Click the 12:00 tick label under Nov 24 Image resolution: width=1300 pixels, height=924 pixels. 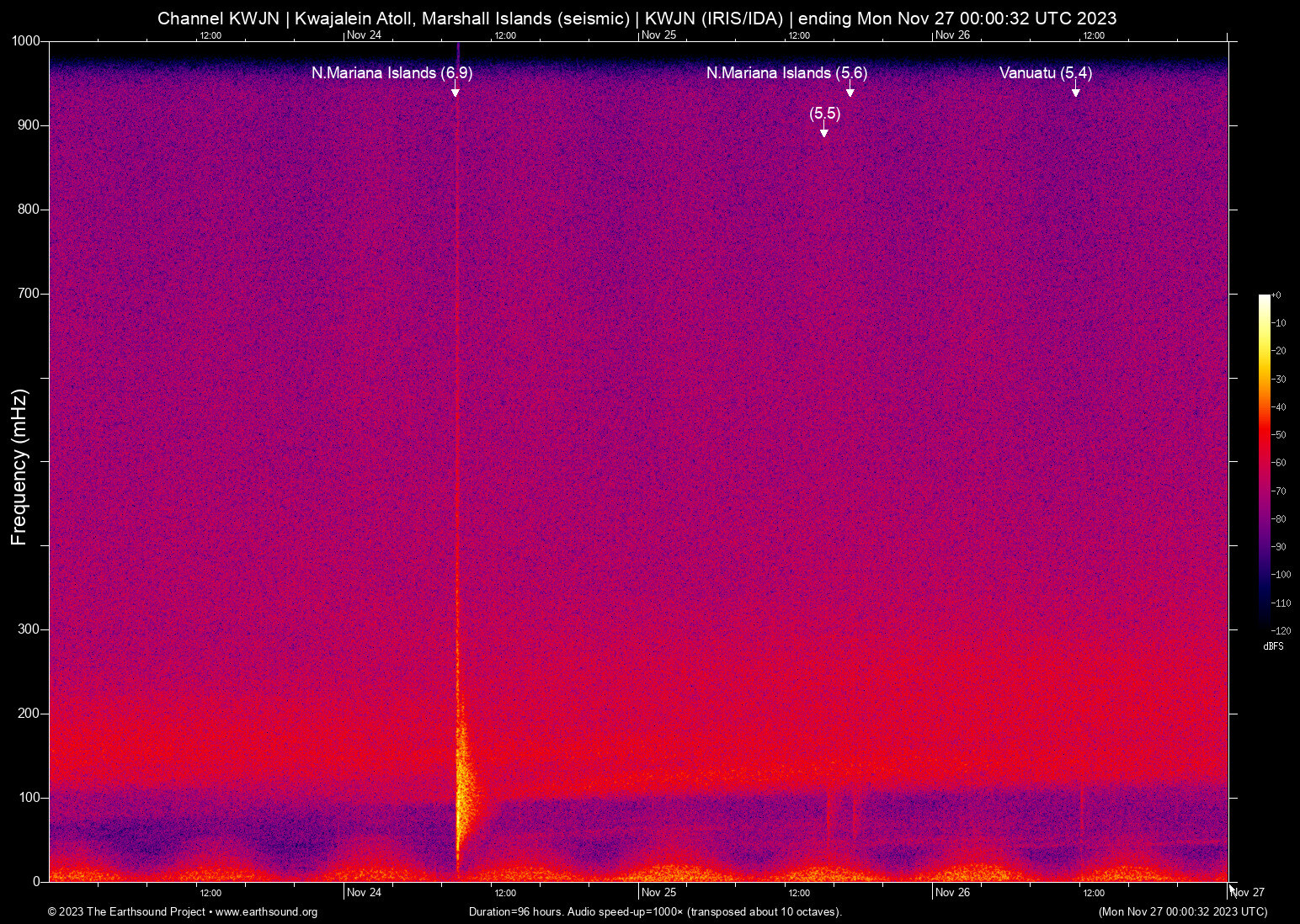click(x=505, y=892)
